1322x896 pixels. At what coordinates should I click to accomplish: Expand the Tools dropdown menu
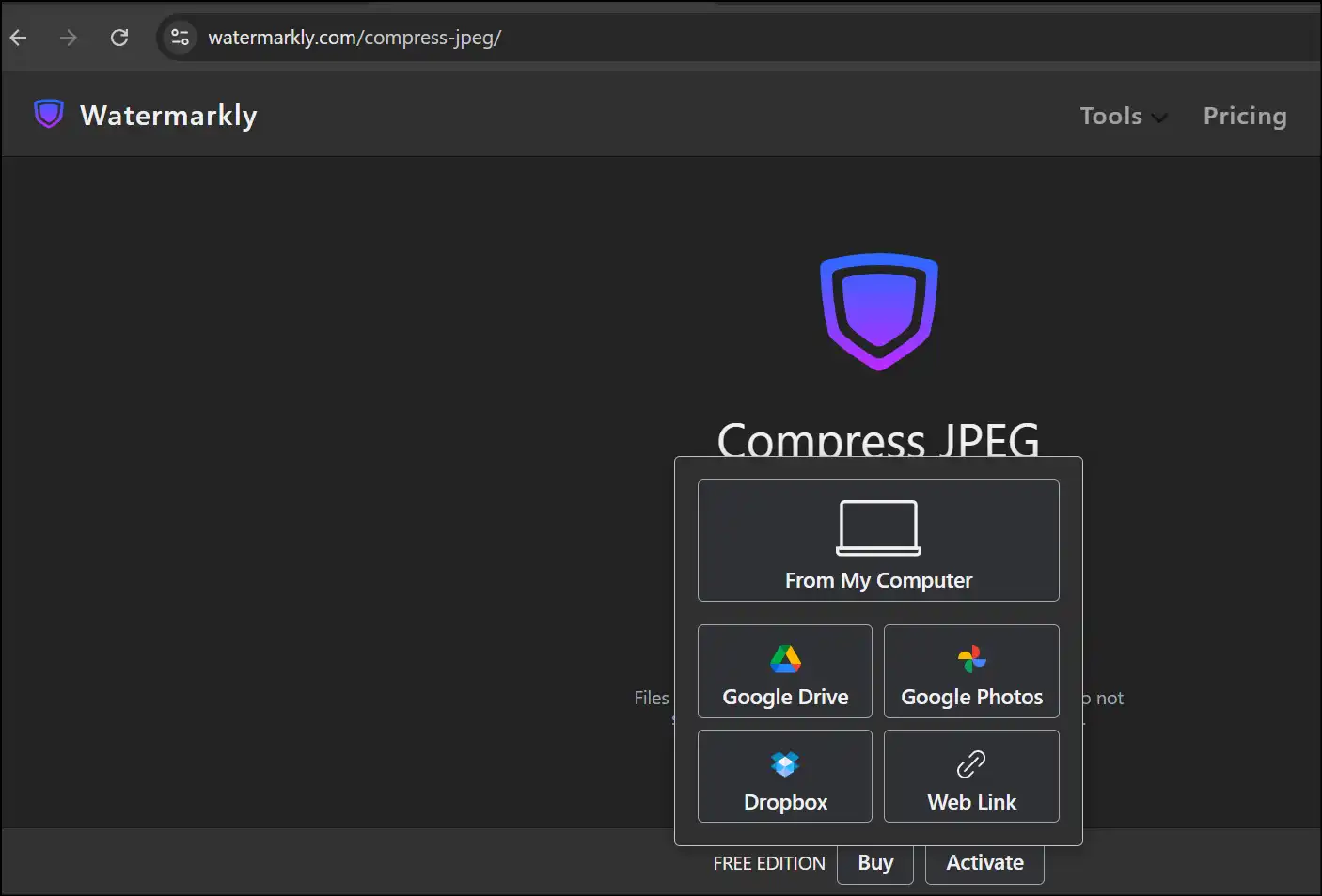click(x=1124, y=116)
